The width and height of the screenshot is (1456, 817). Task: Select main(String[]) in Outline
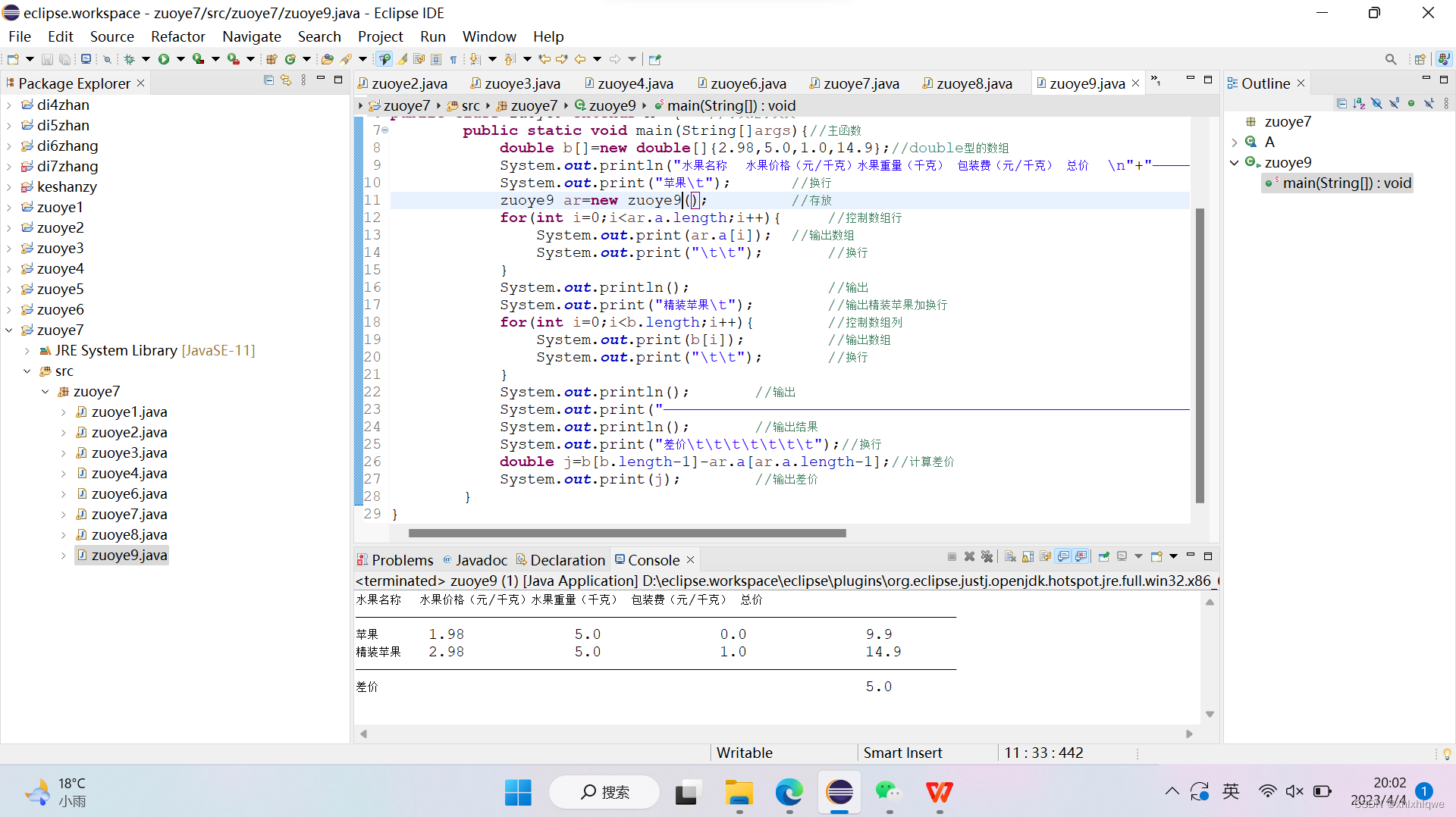click(x=1338, y=183)
